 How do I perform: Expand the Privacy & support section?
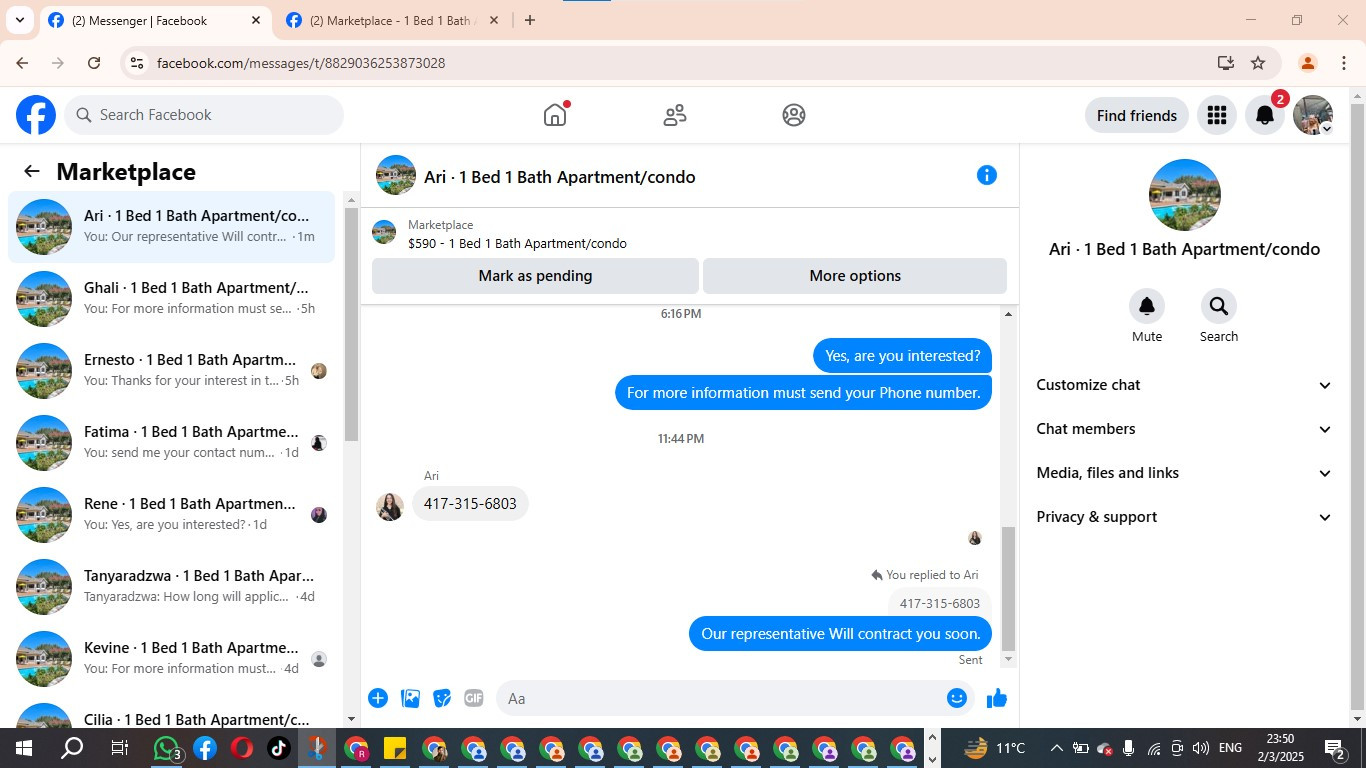[1184, 517]
